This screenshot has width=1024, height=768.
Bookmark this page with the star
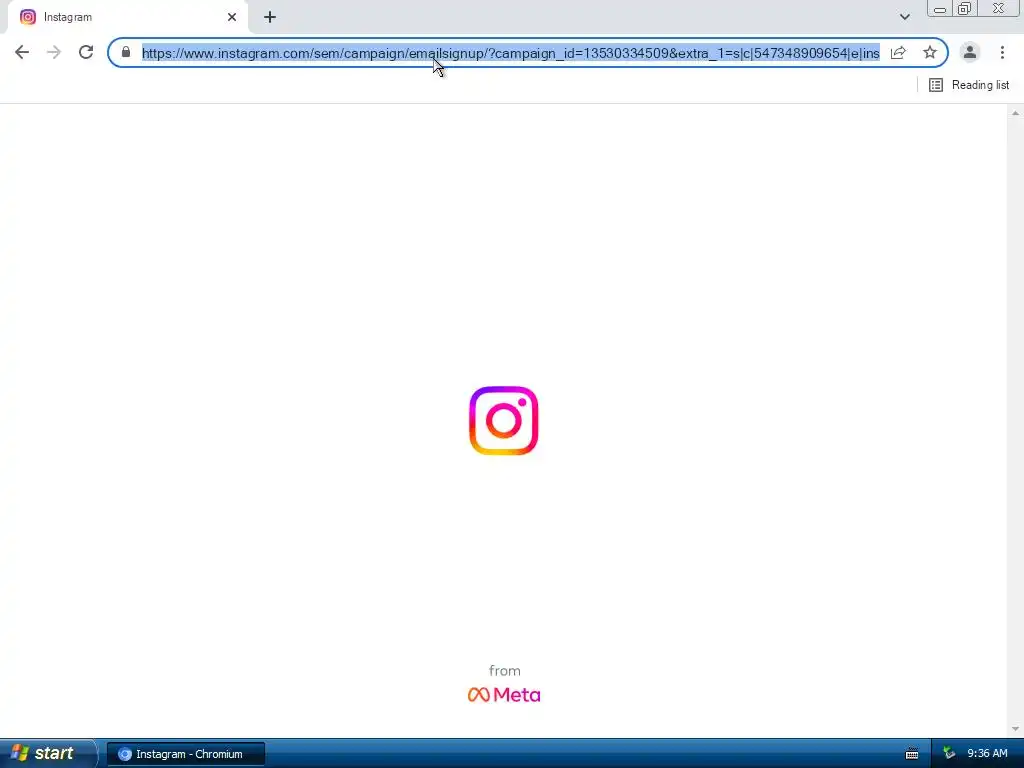[x=930, y=52]
